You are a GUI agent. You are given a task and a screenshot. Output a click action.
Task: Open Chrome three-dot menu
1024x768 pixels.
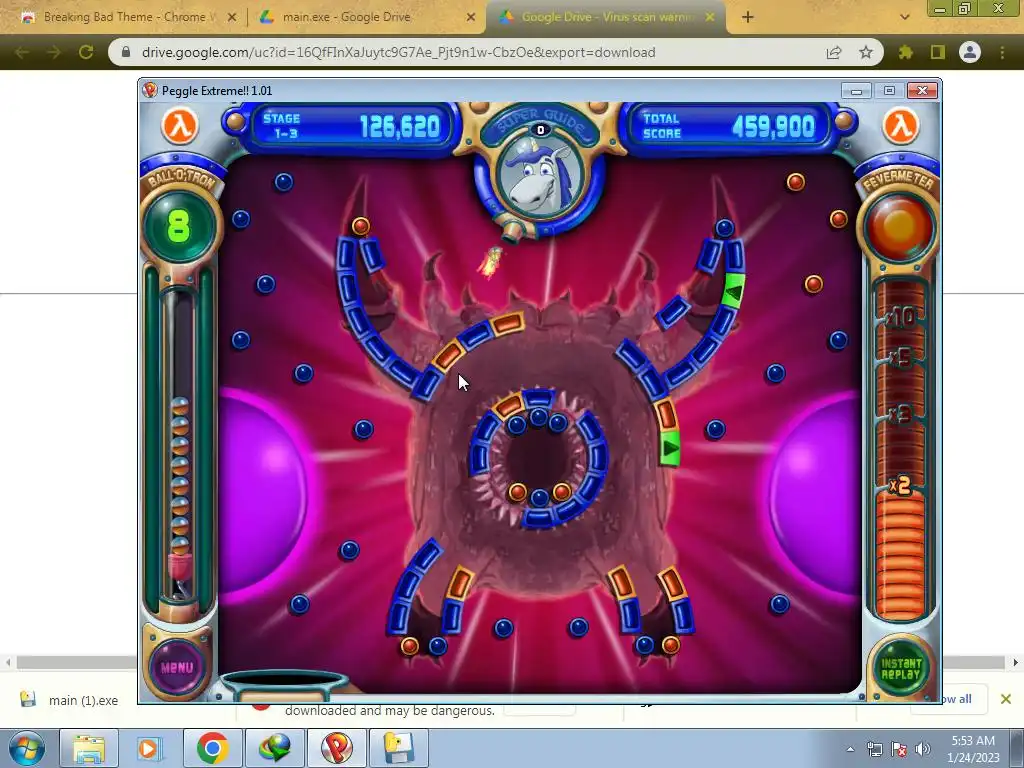tap(1002, 52)
